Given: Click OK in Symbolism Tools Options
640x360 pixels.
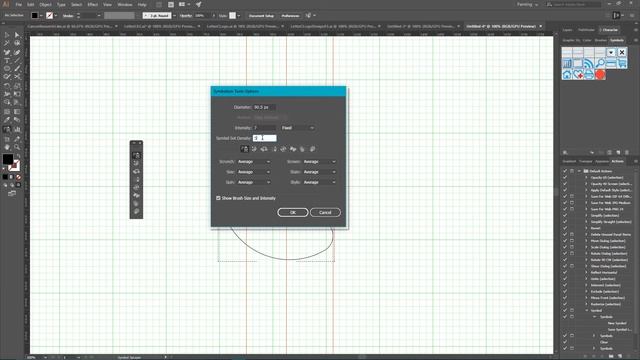Looking at the screenshot, I should click(x=293, y=212).
